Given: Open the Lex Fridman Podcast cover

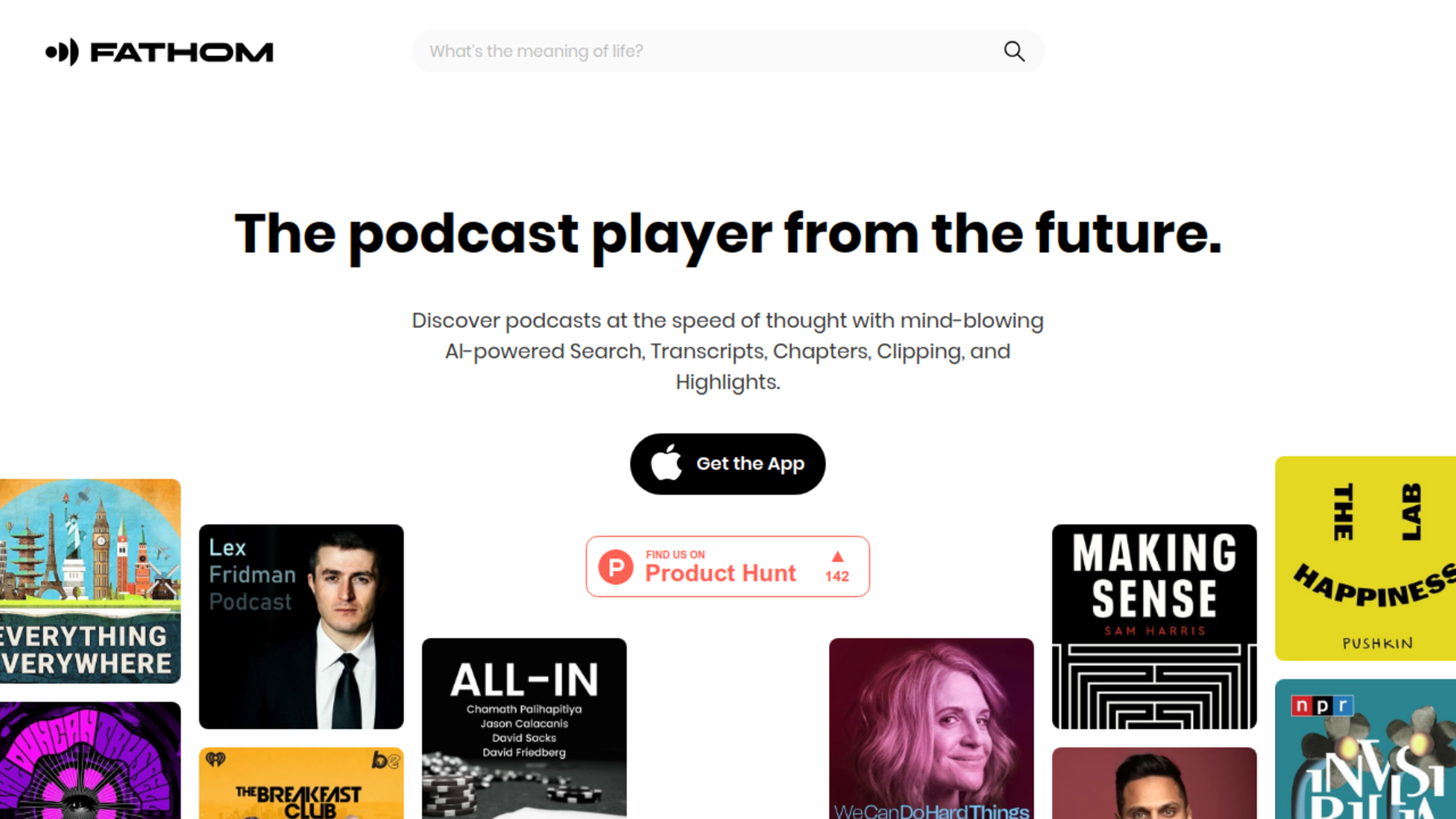Looking at the screenshot, I should tap(301, 627).
